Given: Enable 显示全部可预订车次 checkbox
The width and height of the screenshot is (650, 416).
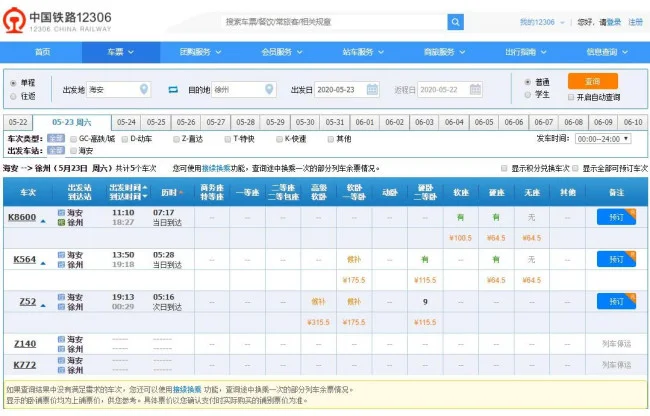Looking at the screenshot, I should (x=575, y=168).
